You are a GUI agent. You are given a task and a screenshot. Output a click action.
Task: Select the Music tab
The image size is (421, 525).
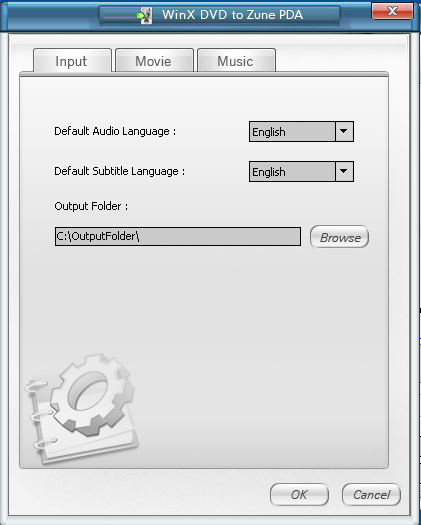(x=236, y=61)
